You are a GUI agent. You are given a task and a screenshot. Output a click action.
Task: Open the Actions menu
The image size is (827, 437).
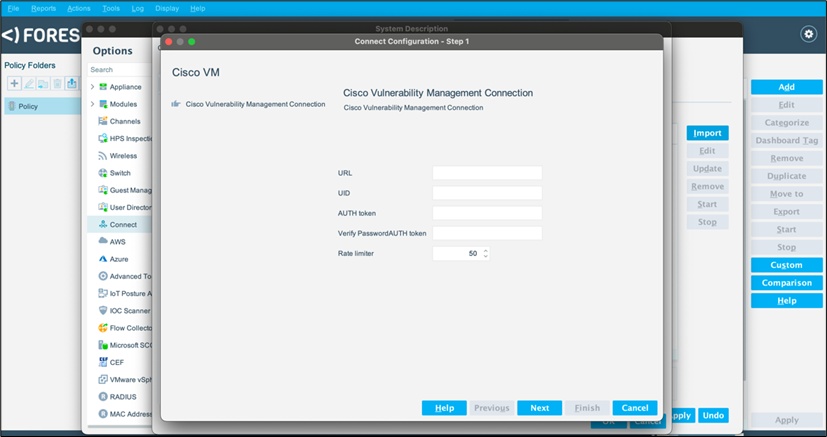coord(79,8)
